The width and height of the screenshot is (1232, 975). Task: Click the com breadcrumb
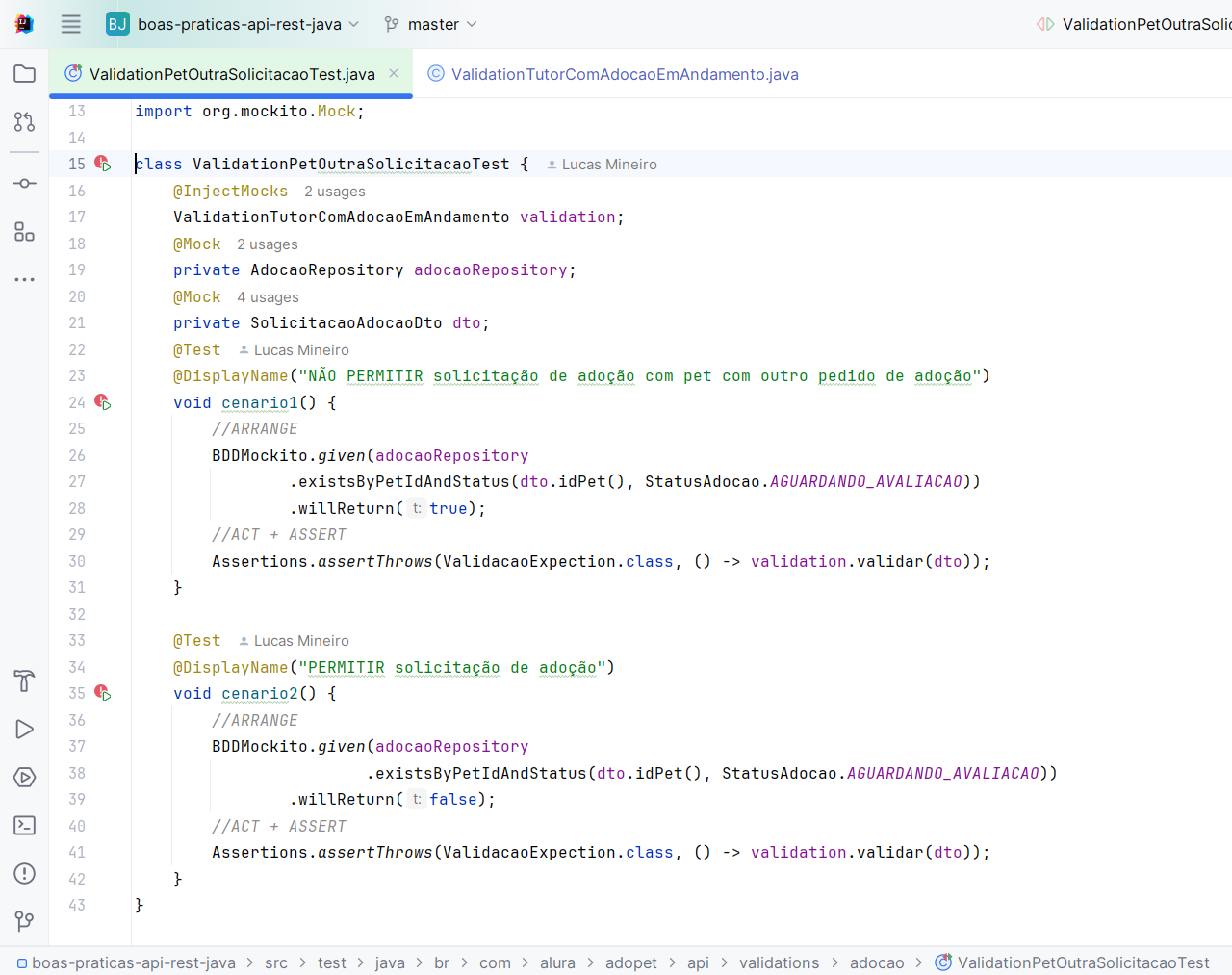495,962
